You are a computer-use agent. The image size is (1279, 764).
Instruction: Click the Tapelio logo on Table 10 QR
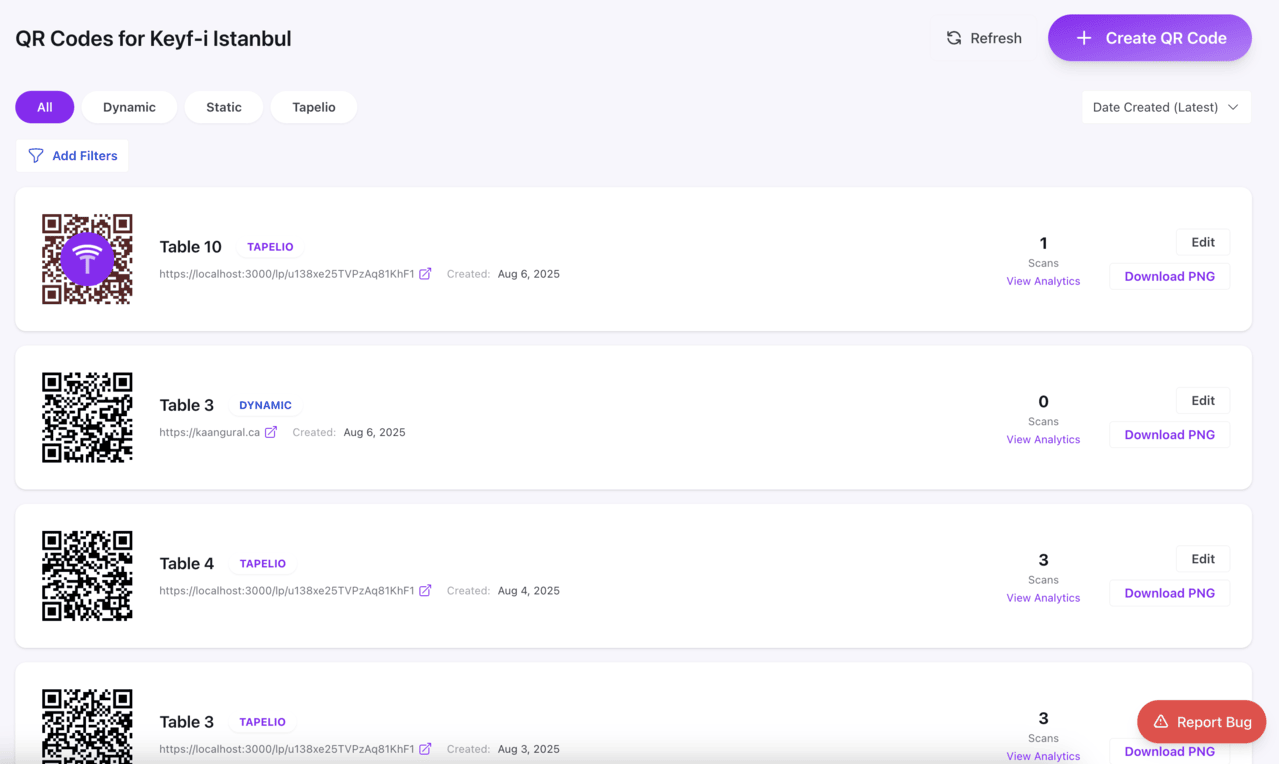87,259
